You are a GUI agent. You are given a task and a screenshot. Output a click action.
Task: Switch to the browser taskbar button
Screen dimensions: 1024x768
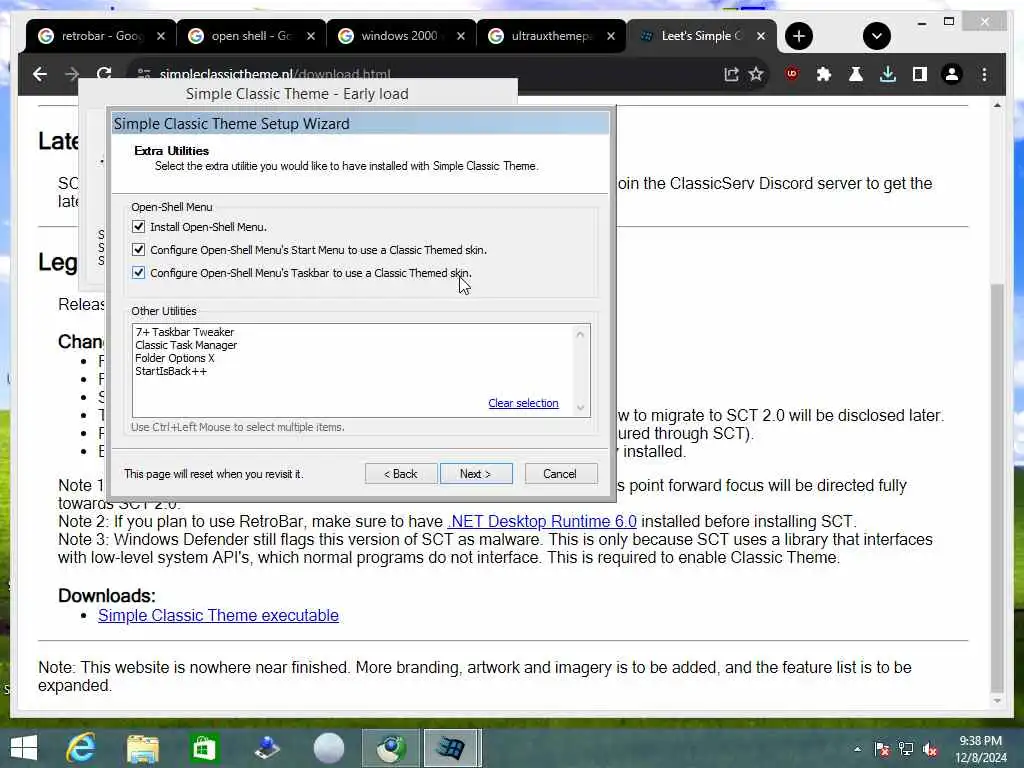pyautogui.click(x=391, y=748)
